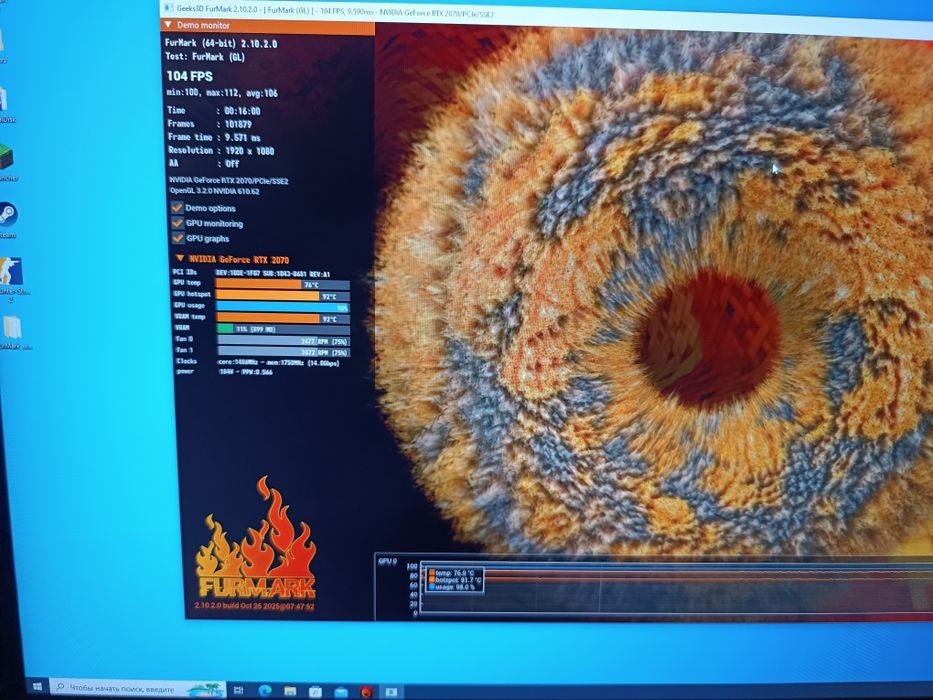Click the active window icon on the taskbar
933x700 pixels.
coord(392,692)
